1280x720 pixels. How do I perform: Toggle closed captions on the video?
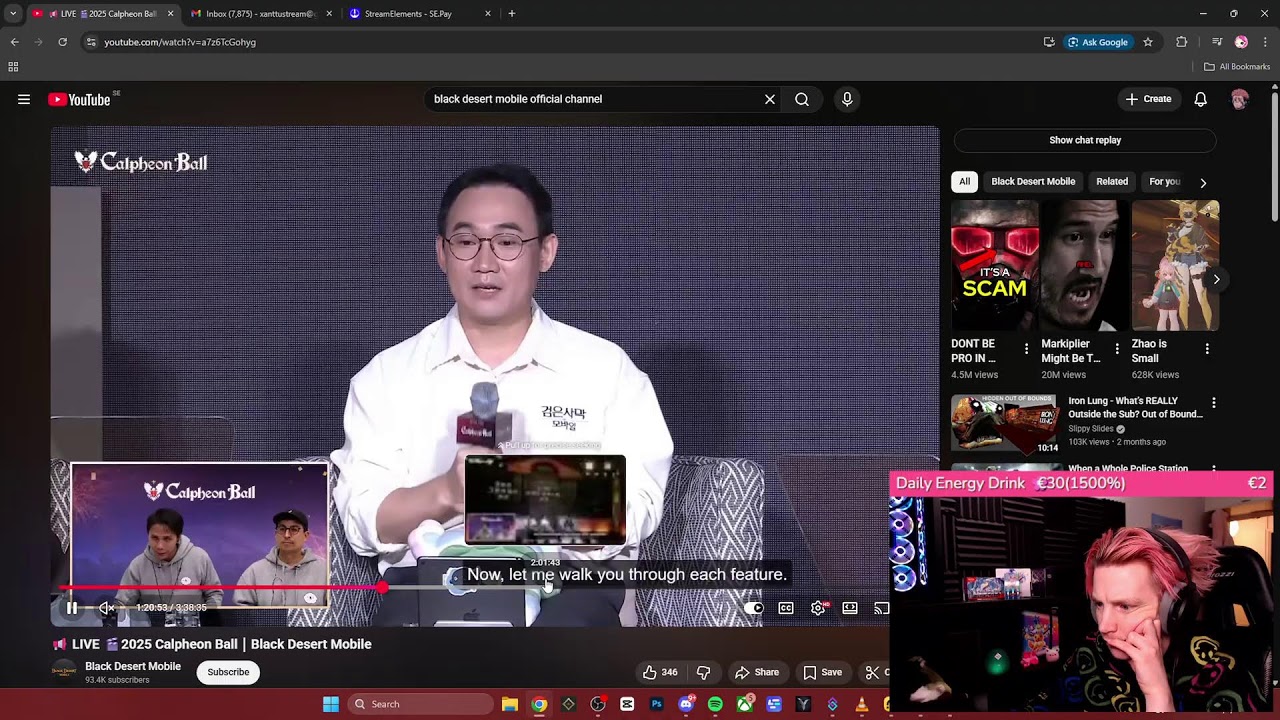pos(786,608)
